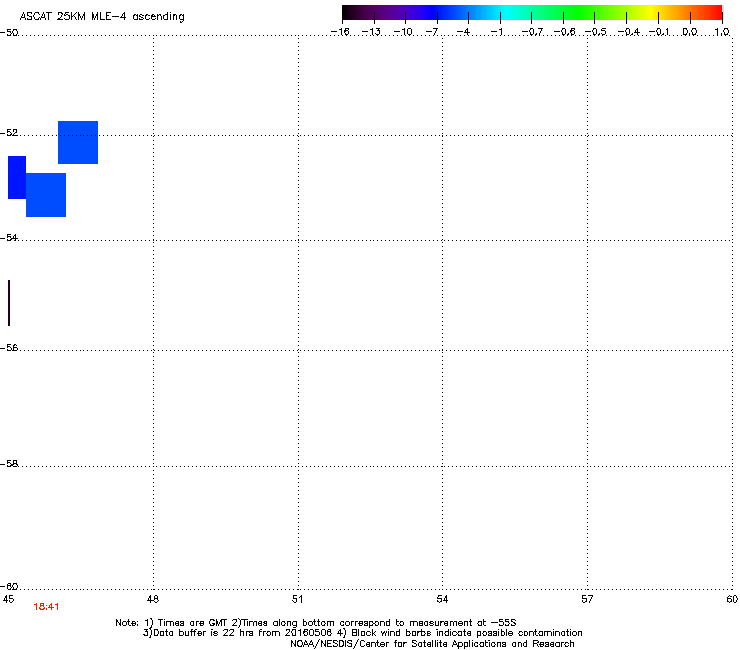Click the blue data square above latitude -54
Image resolution: width=740 pixels, height=650 pixels.
pyautogui.click(x=46, y=195)
